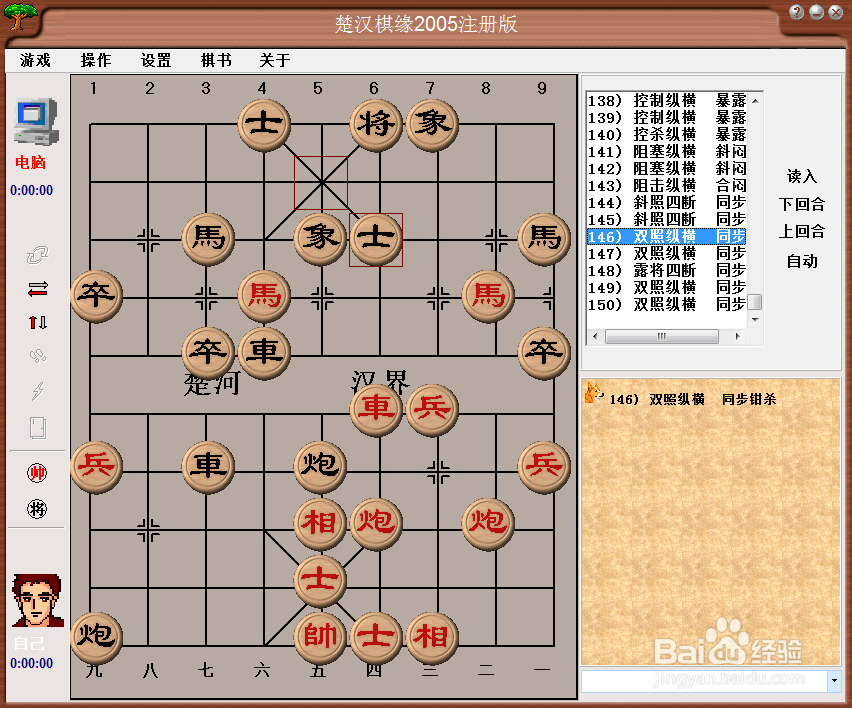
Task: Click the greyed page document icon
Action: tap(37, 428)
